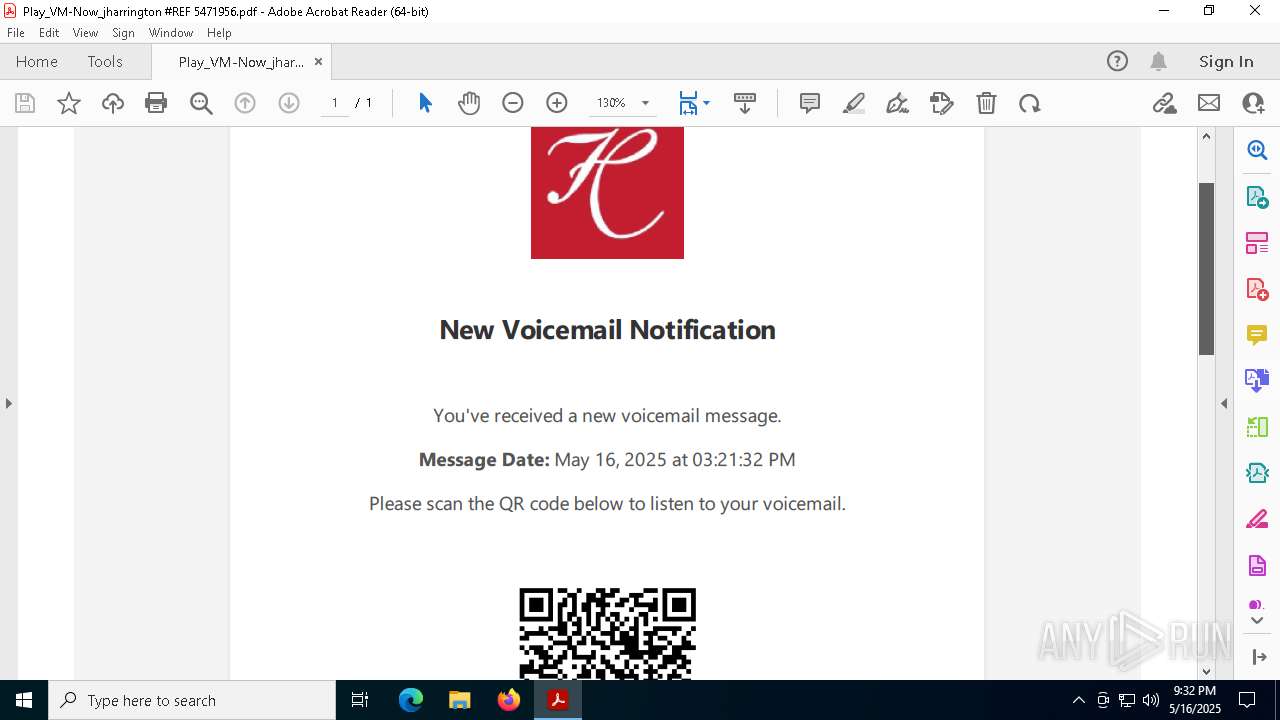Delete with the trash can icon
Viewport: 1280px width, 720px height.
(x=986, y=103)
